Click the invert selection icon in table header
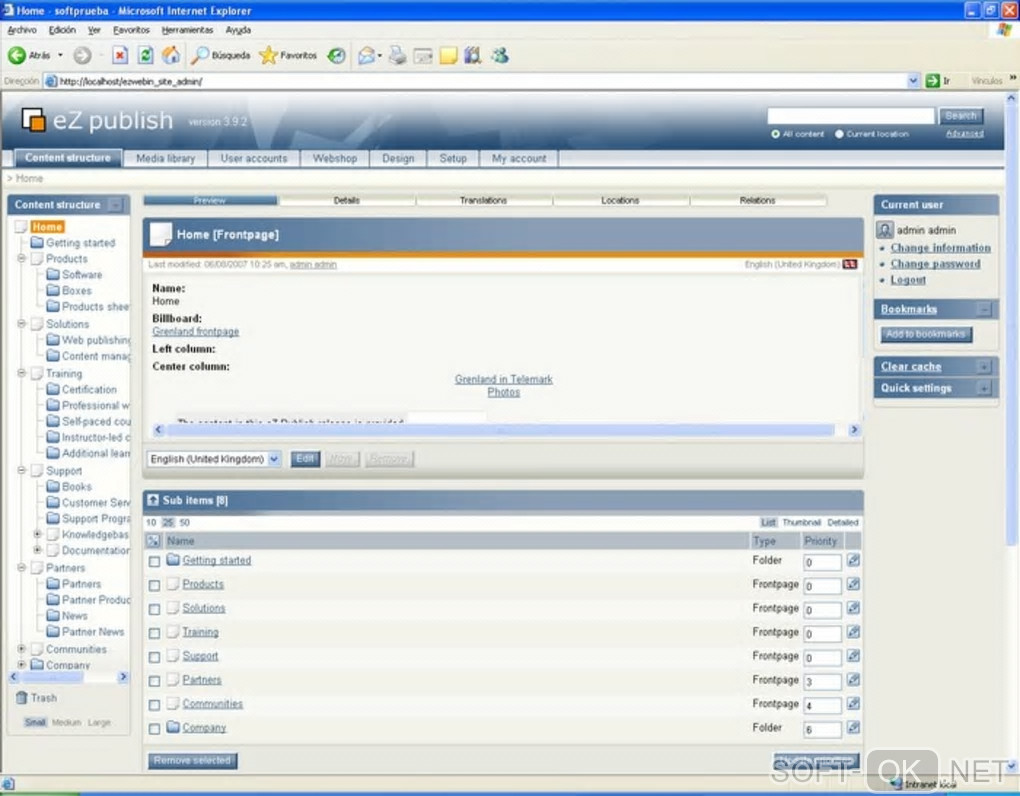1020x796 pixels. tap(154, 540)
